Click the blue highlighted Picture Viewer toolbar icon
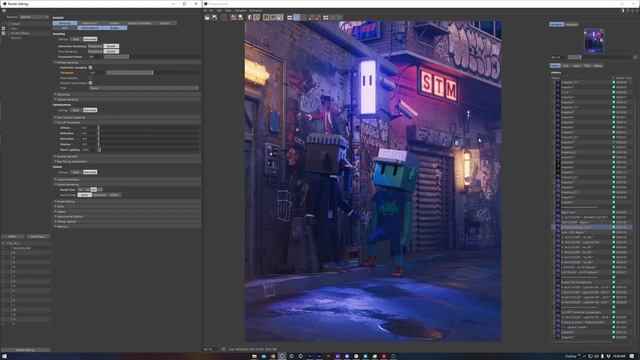The height and width of the screenshot is (360, 640). coord(297,17)
